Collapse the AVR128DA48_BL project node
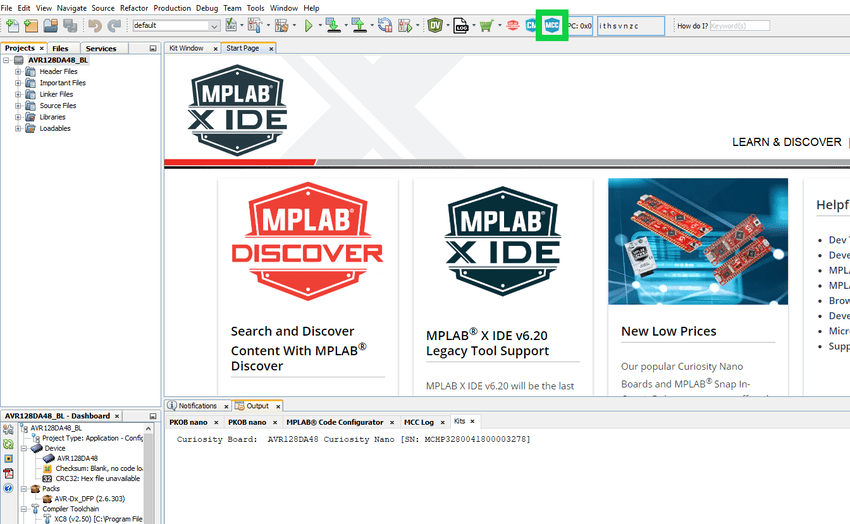850x524 pixels. (7, 60)
